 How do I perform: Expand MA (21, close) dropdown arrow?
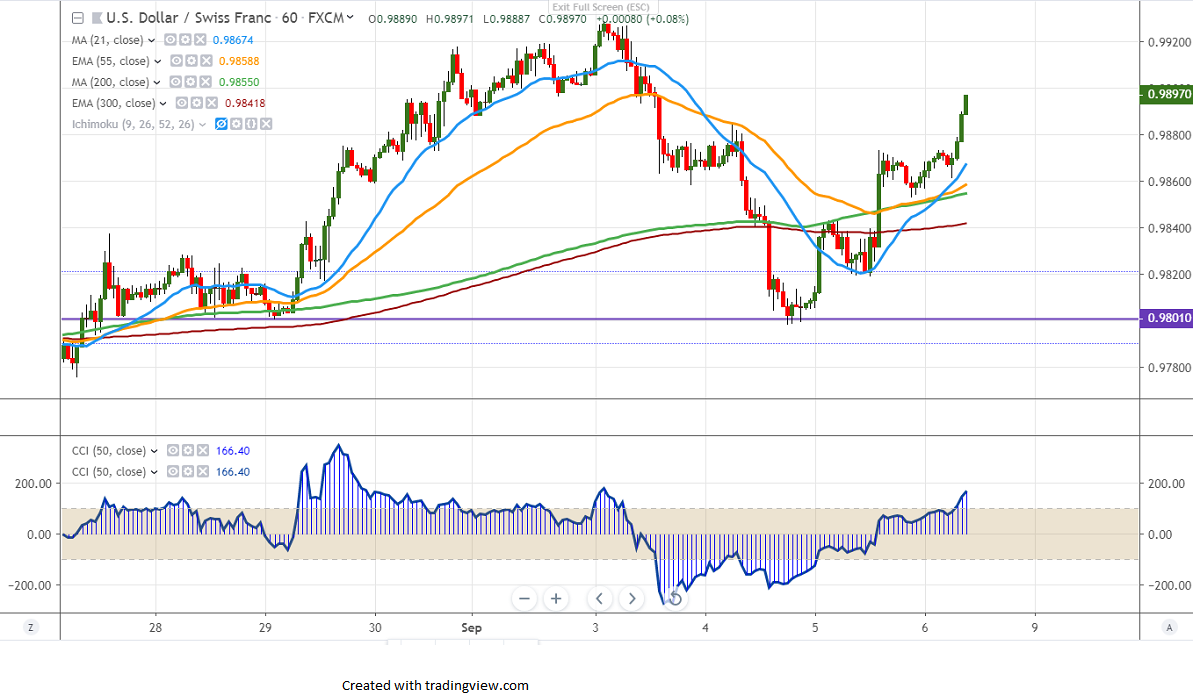(x=151, y=40)
